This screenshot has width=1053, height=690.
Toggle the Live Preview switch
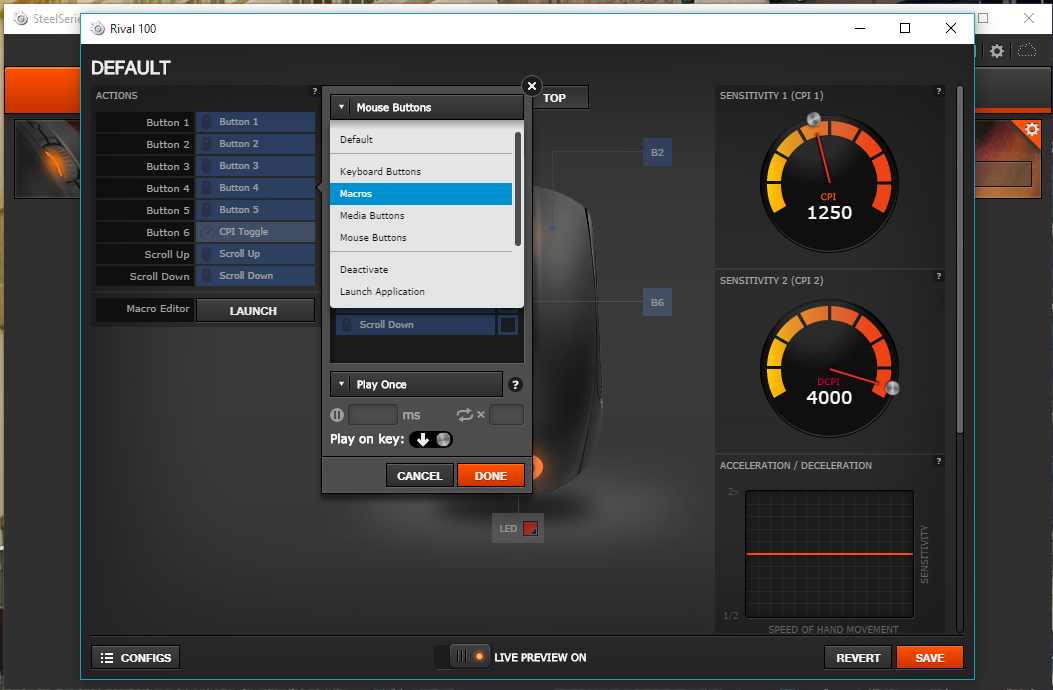click(466, 657)
